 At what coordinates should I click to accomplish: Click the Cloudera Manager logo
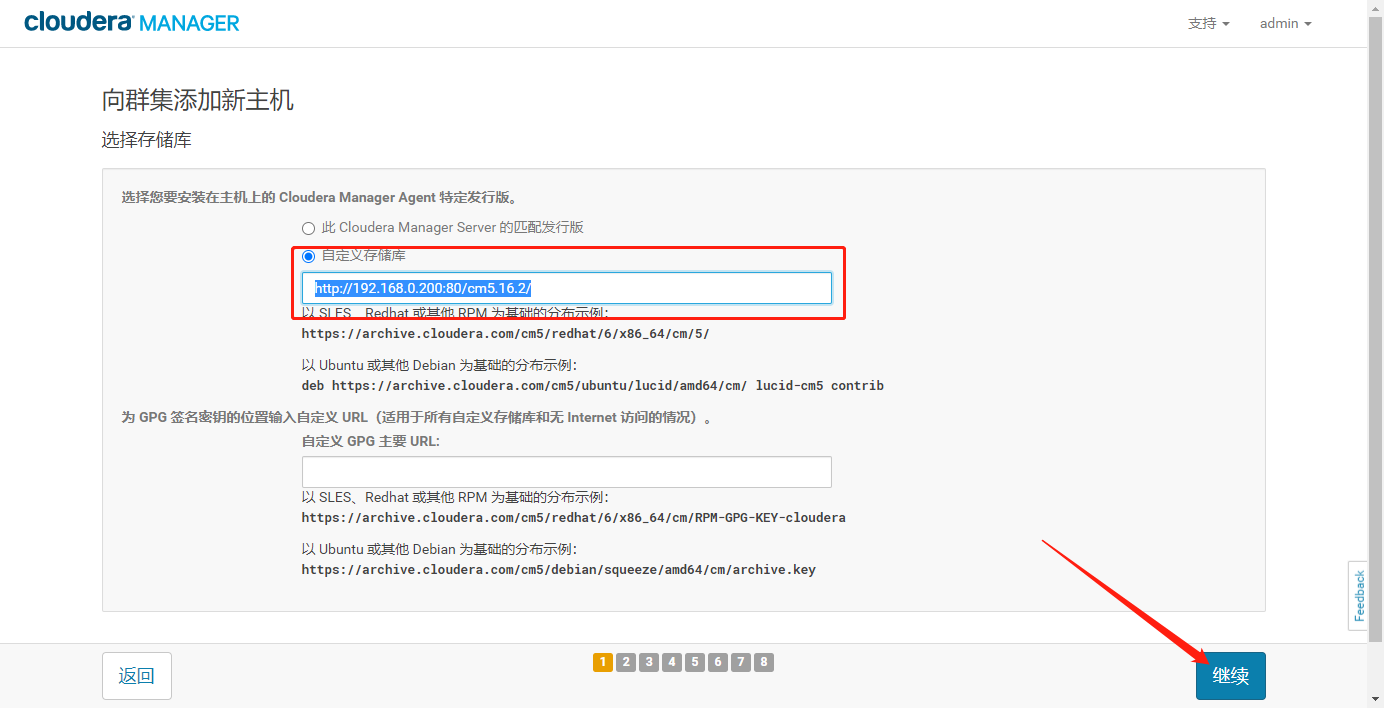132,22
